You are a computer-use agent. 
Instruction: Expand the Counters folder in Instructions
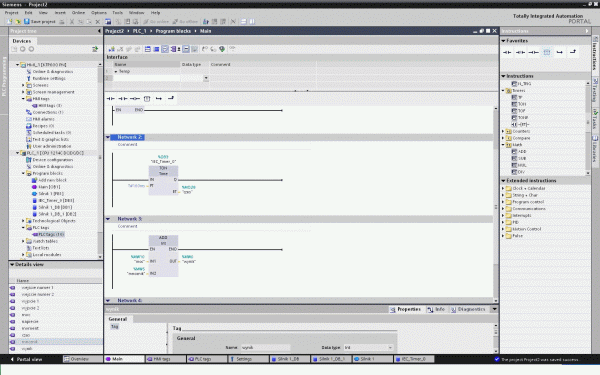tap(503, 131)
